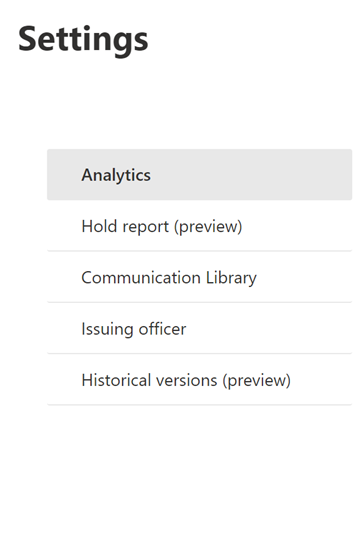
Task: Switch to Issuing officer section
Action: click(200, 328)
